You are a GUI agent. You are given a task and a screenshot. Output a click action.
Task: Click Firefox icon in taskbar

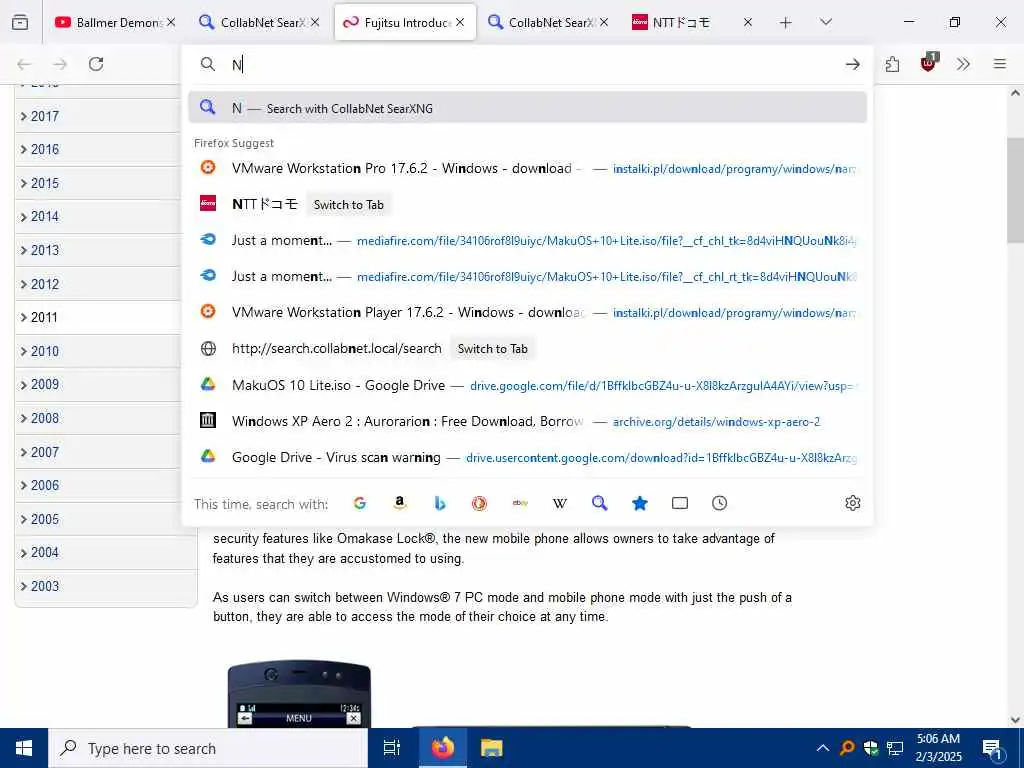(442, 748)
